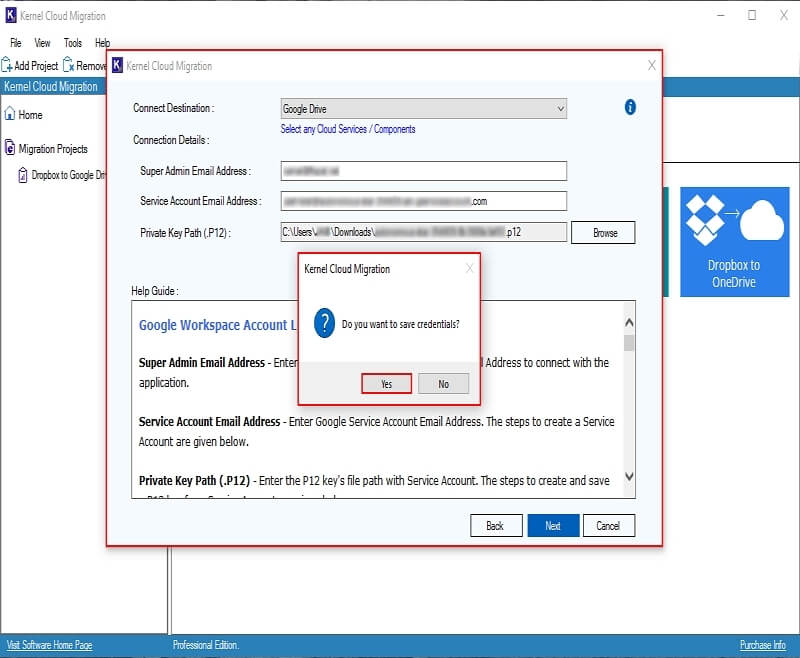Image resolution: width=800 pixels, height=658 pixels.
Task: Click the Private Key Path field
Action: click(423, 232)
